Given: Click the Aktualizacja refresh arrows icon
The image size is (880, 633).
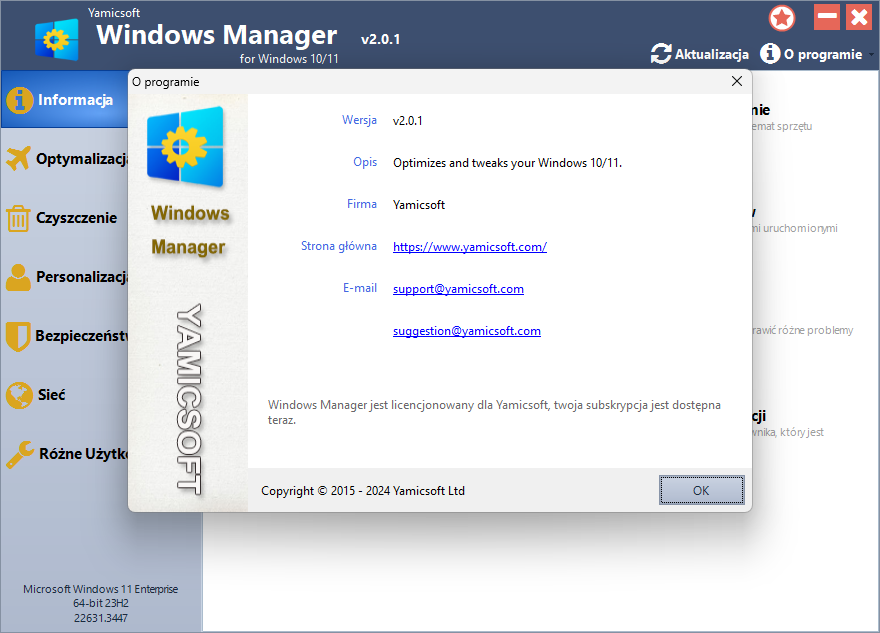Looking at the screenshot, I should [x=661, y=54].
